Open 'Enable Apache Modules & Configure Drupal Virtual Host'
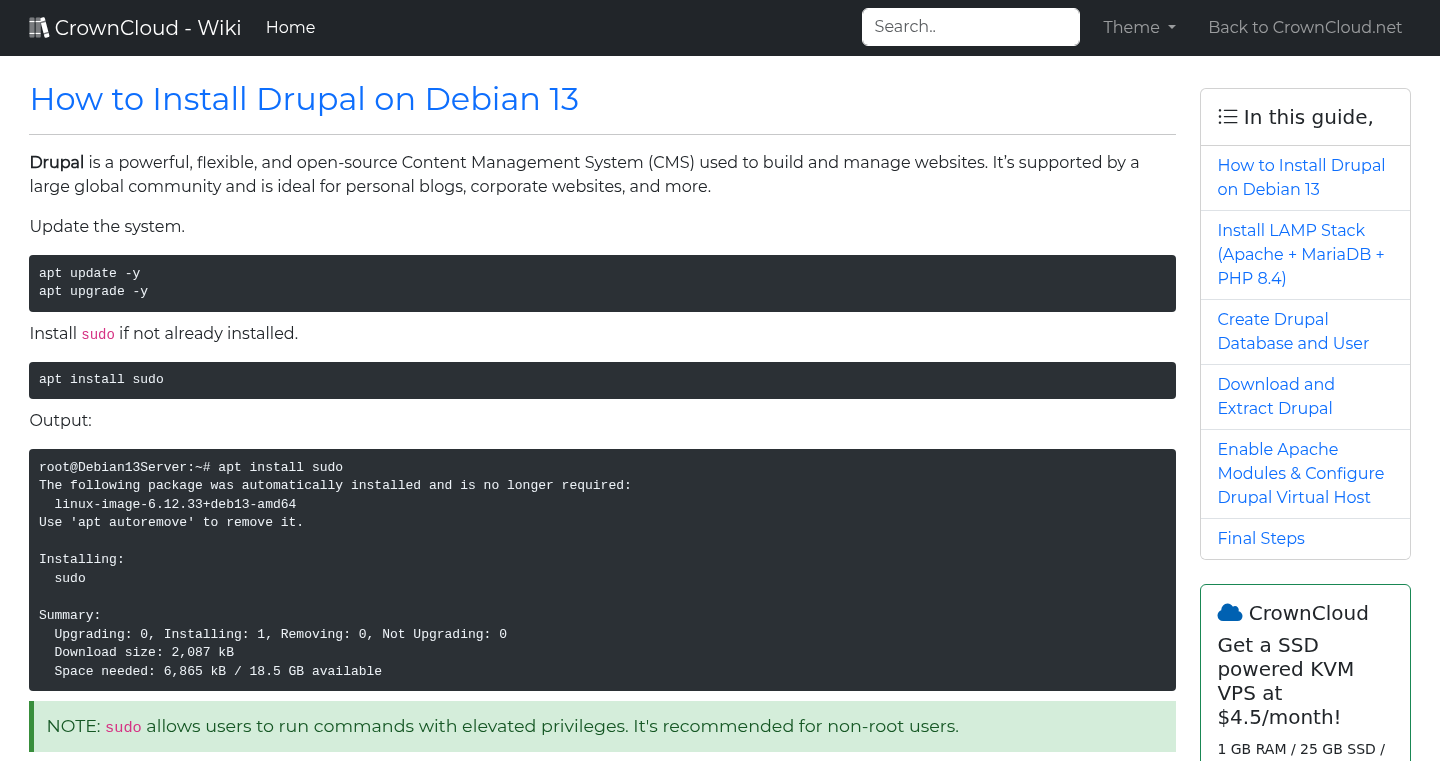 pos(1300,473)
